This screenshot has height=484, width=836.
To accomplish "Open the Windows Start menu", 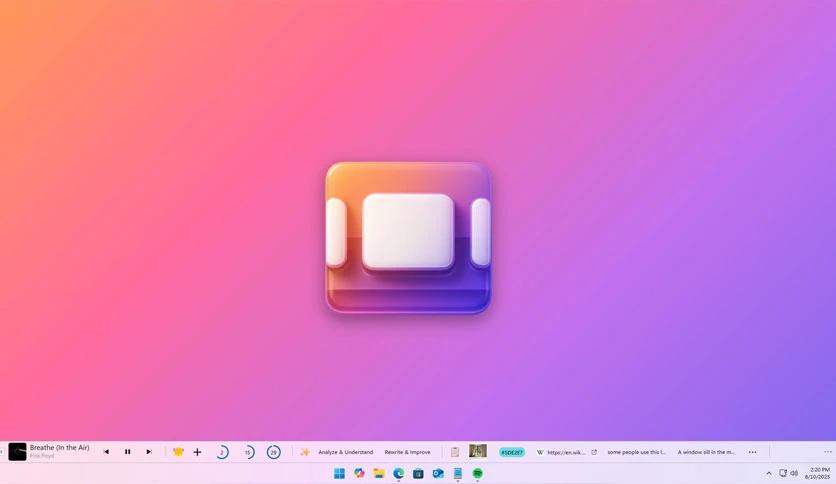I will (339, 473).
